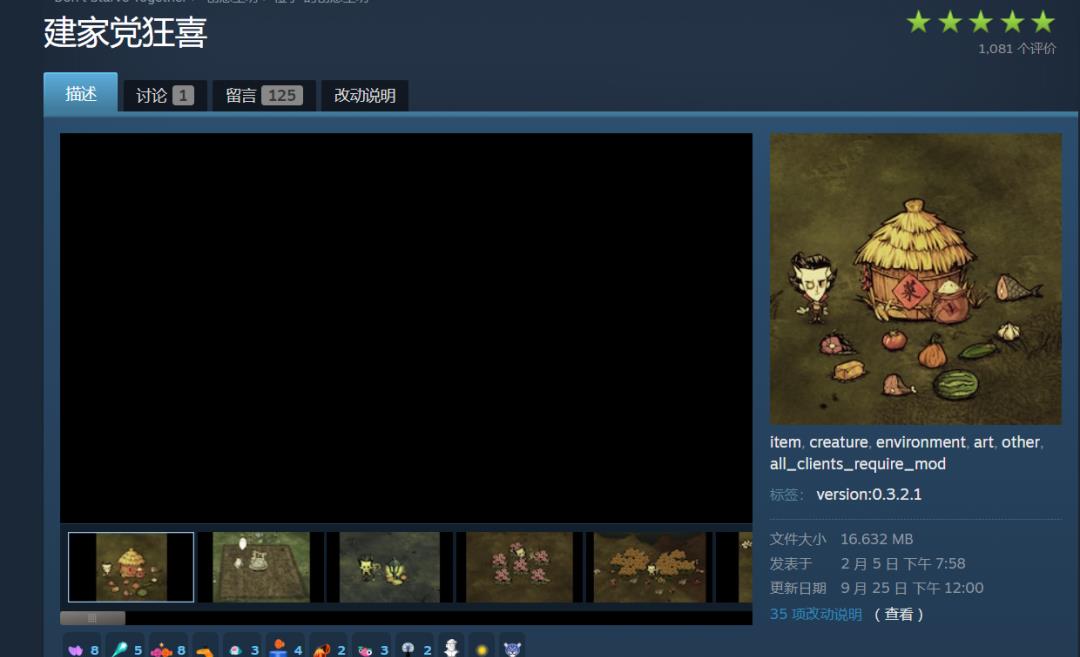The height and width of the screenshot is (657, 1080).
Task: Click the （查看） link
Action: pyautogui.click(x=900, y=614)
